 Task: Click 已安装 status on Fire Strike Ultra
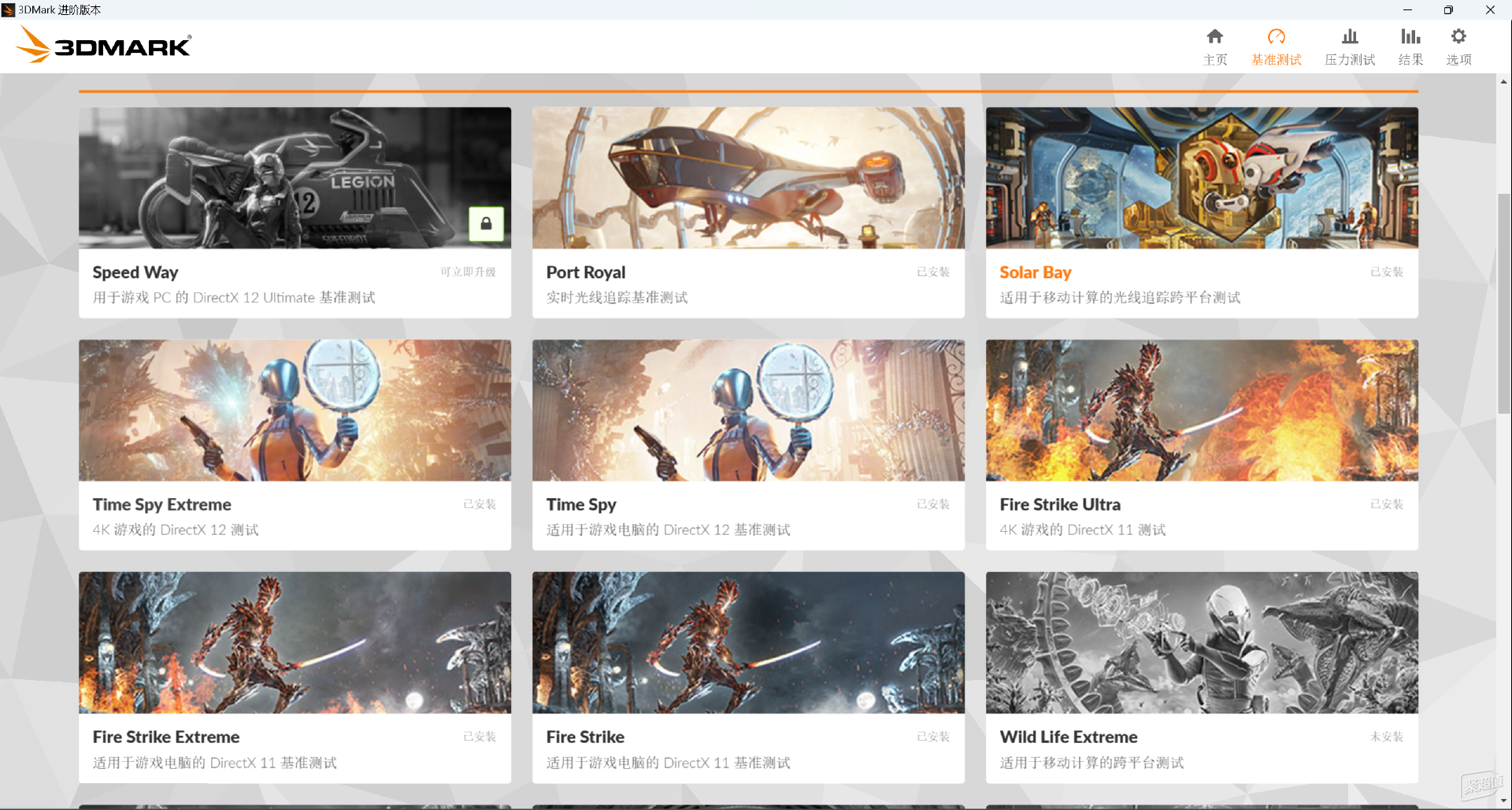(x=1387, y=504)
